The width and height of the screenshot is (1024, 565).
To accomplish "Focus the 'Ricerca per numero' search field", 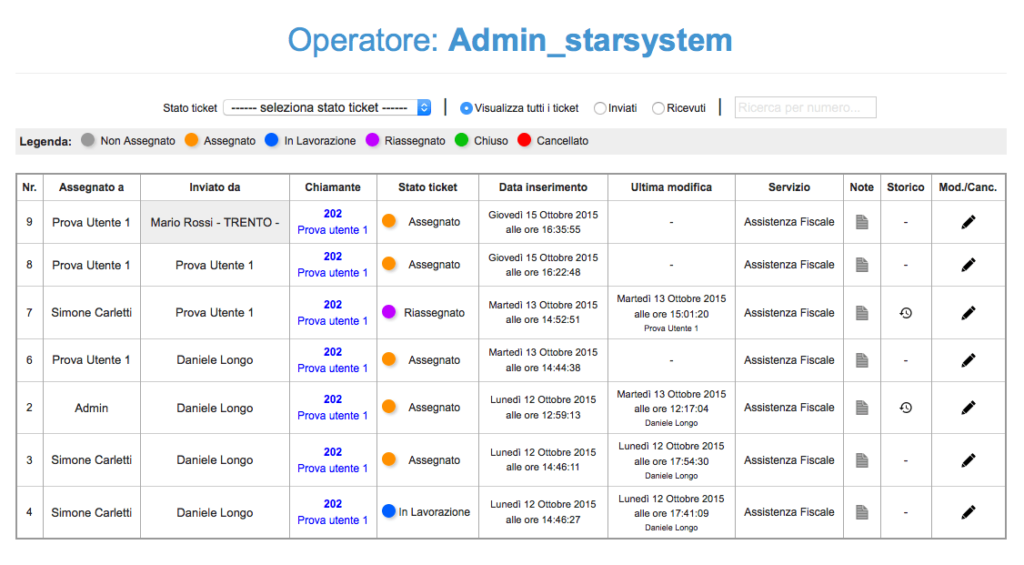I will point(805,107).
